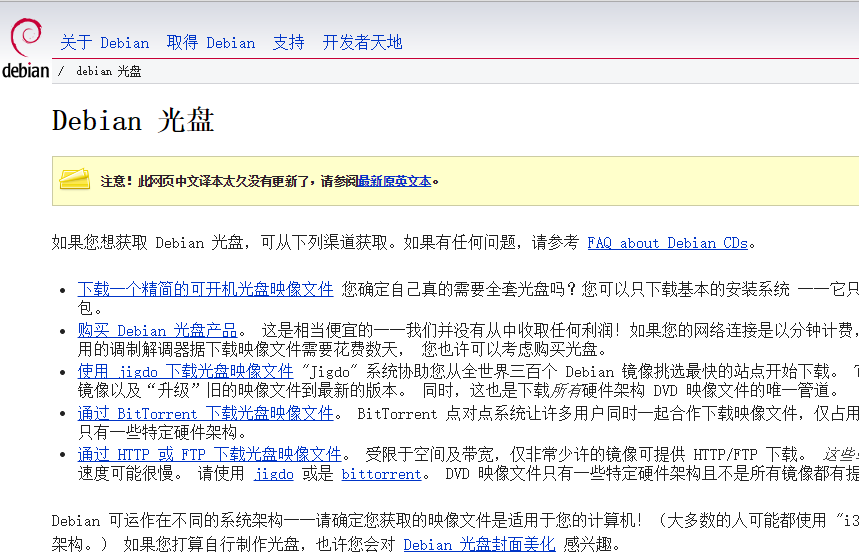Click the Debian swirl logo
The image size is (859, 558).
pos(25,38)
